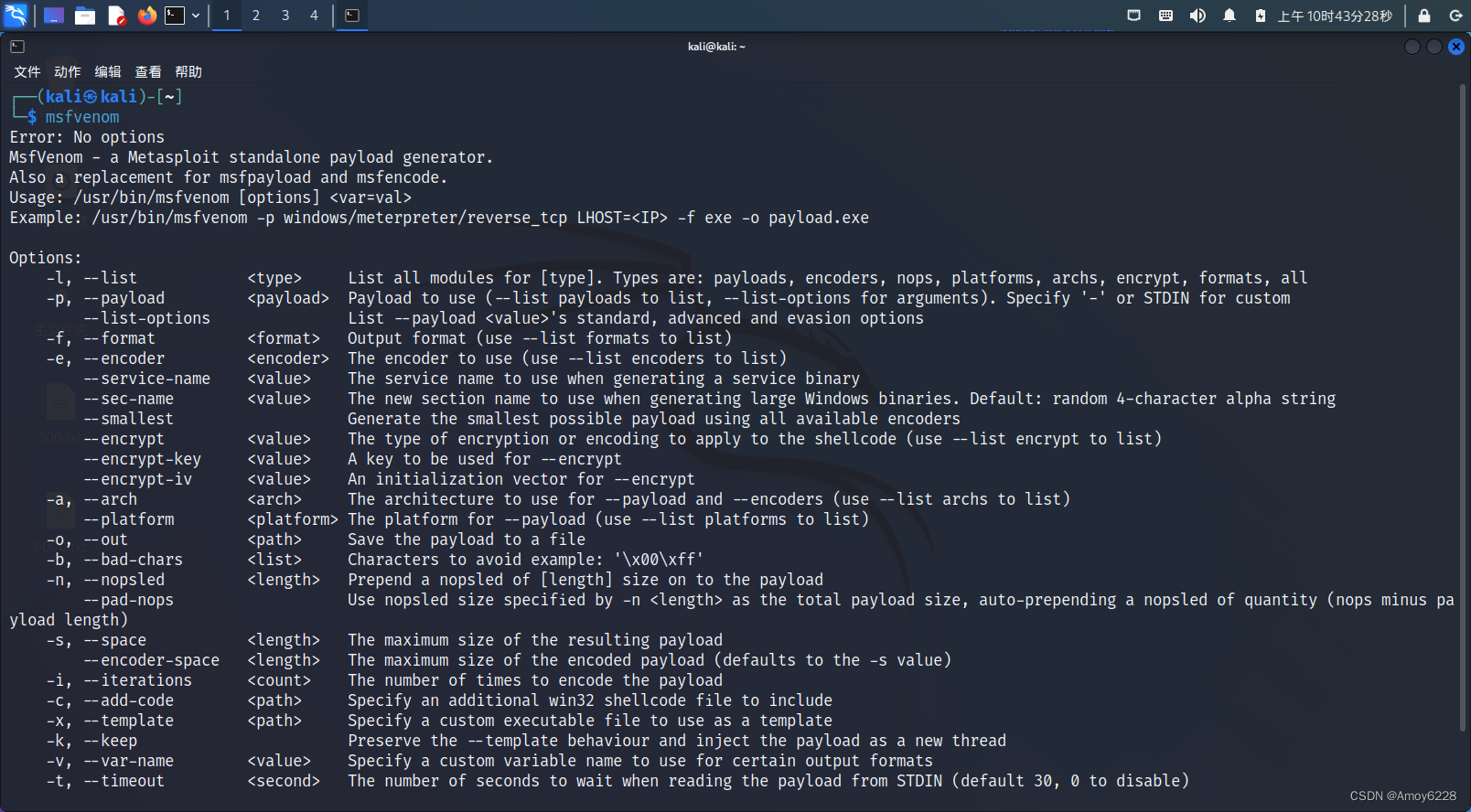The image size is (1471, 812).
Task: Open the volume control icon
Action: [1197, 16]
